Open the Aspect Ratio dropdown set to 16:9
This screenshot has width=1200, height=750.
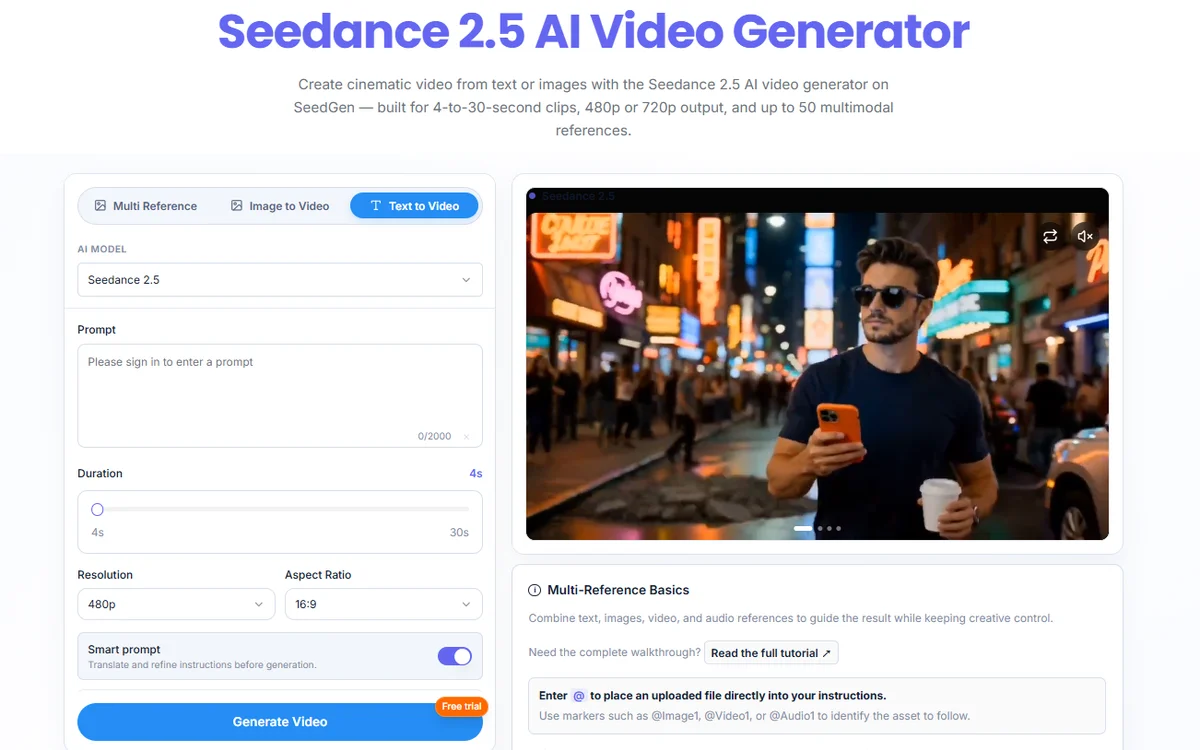point(384,604)
